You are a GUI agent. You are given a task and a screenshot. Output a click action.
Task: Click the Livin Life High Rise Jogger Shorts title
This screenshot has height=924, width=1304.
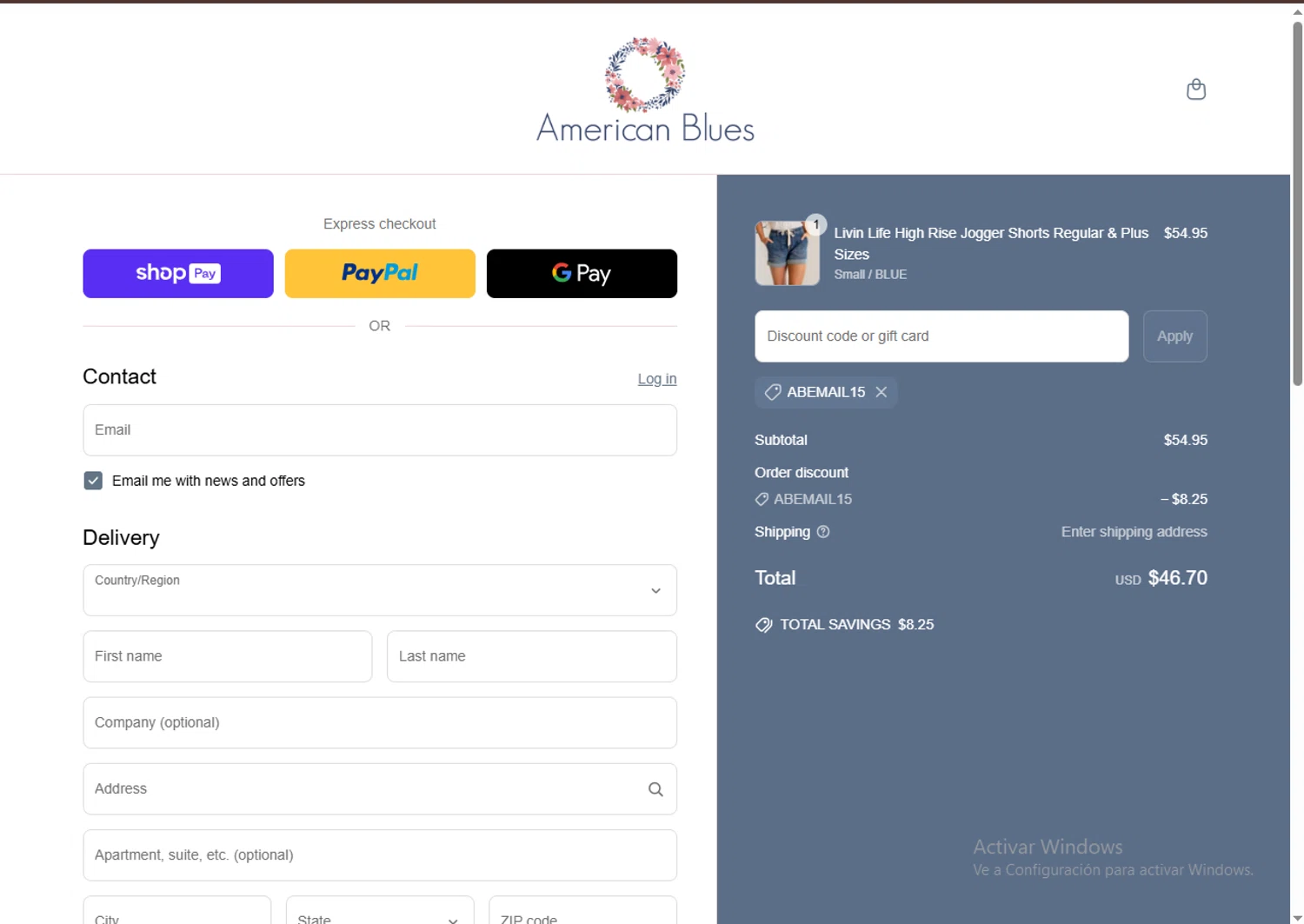pyautogui.click(x=991, y=243)
